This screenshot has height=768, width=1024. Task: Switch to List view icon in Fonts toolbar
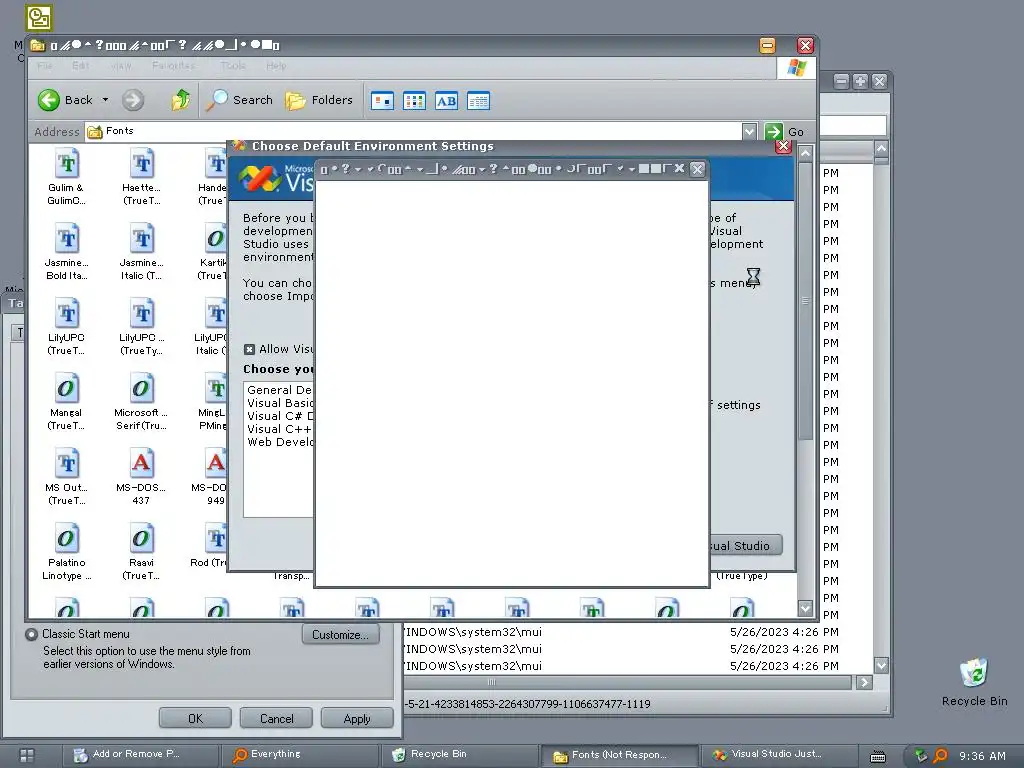(x=414, y=101)
